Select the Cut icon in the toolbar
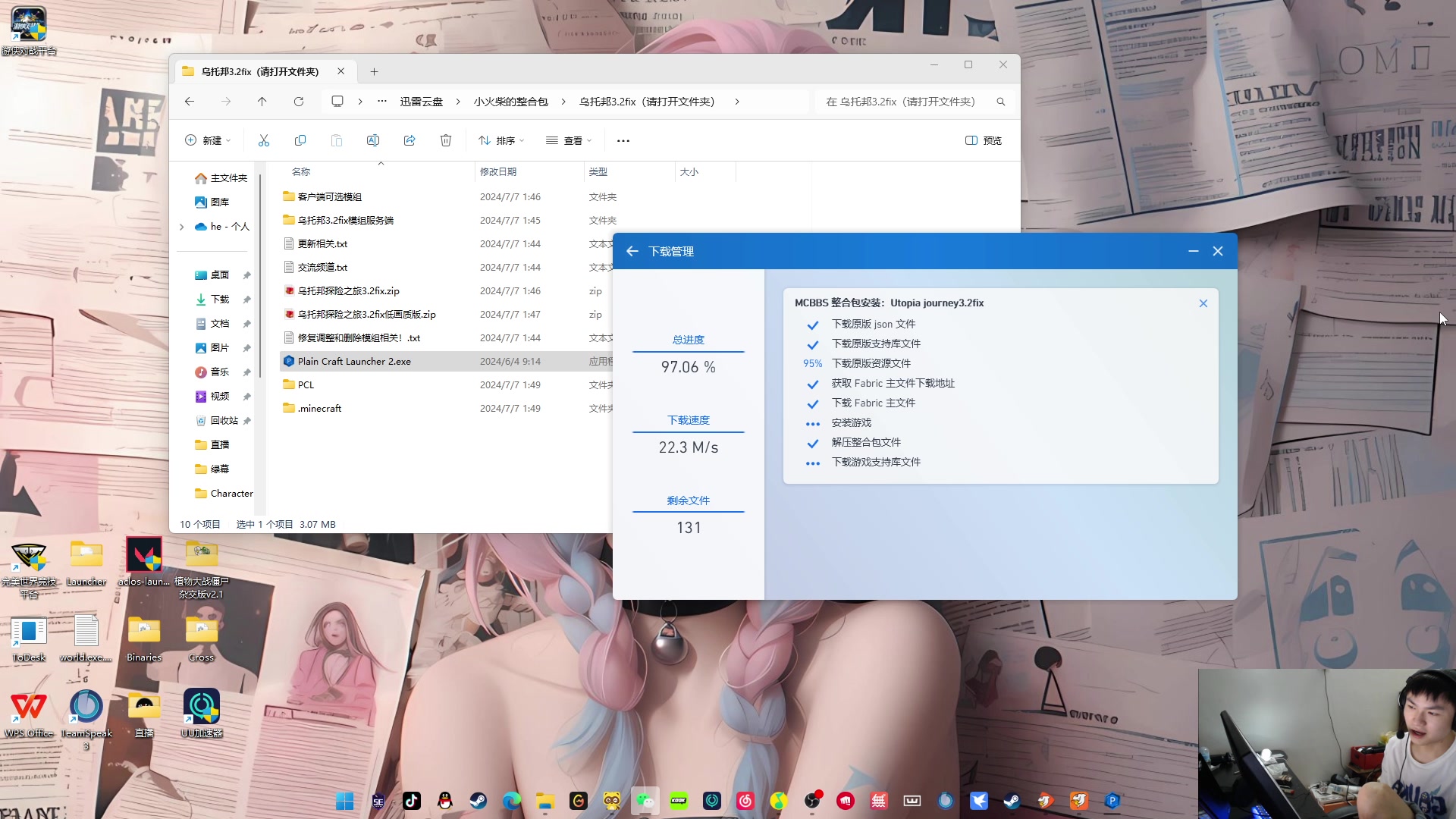Screen dimensions: 1456x819 [x=264, y=140]
